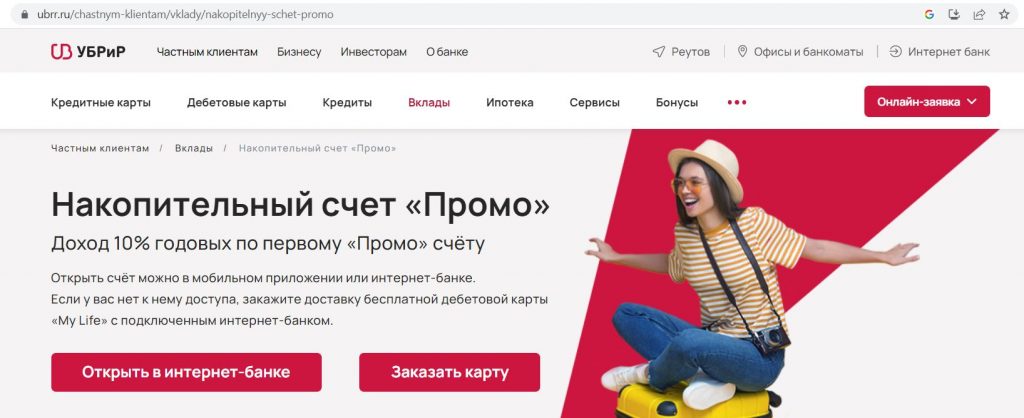Click the Заказать карту button

coord(449,372)
